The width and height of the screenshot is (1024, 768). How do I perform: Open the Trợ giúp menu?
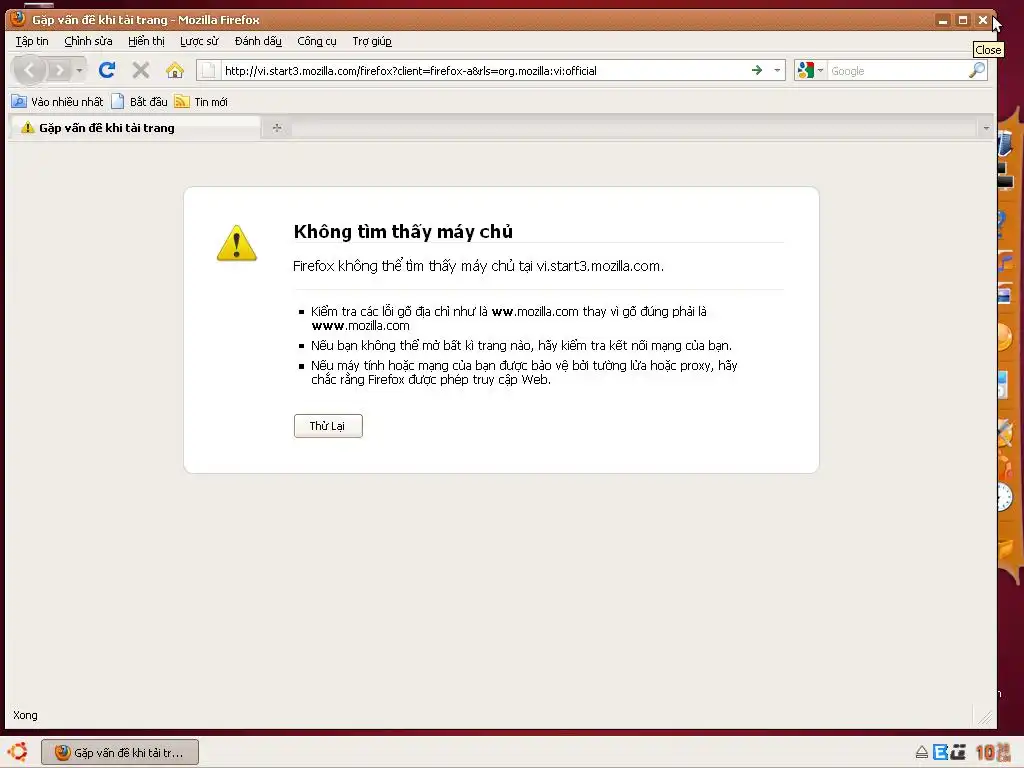372,41
